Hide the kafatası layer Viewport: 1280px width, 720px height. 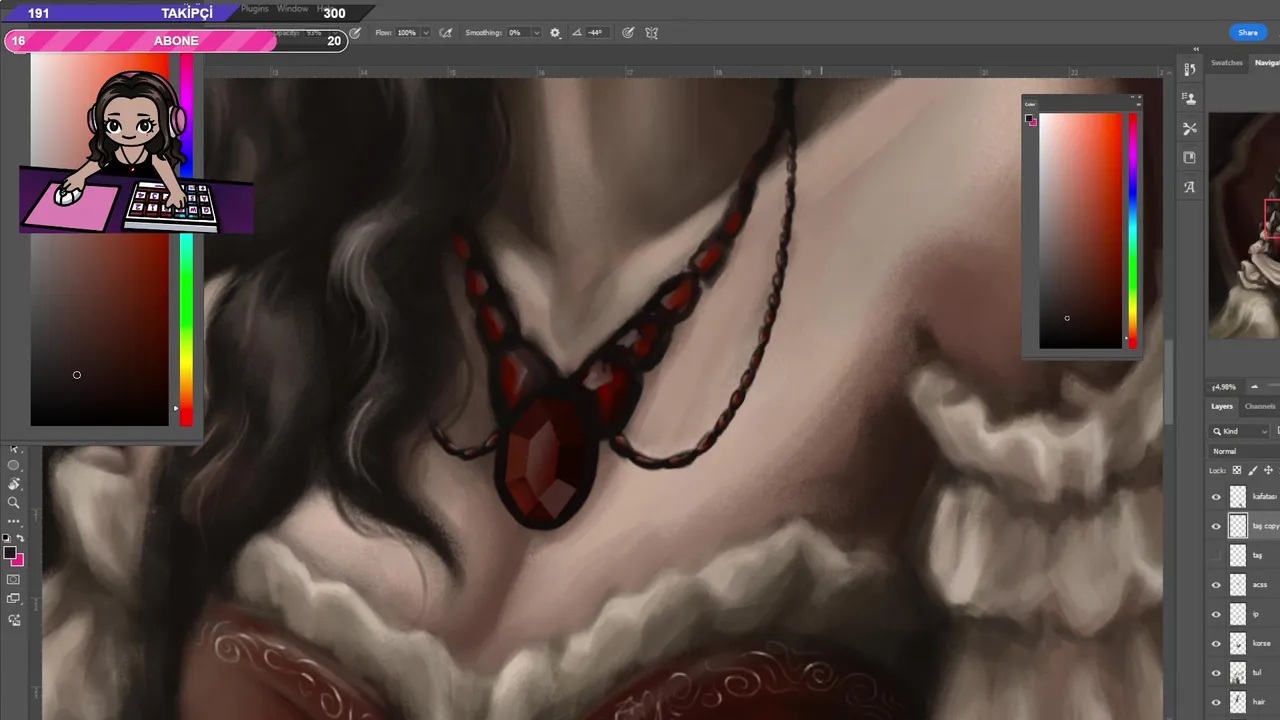coord(1216,497)
